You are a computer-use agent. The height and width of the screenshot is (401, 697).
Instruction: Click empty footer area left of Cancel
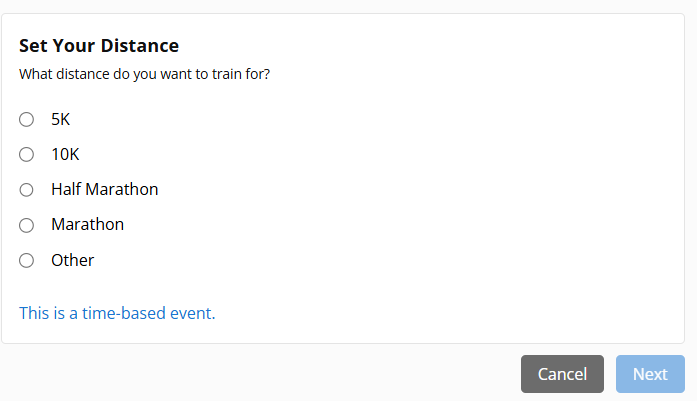(260, 374)
